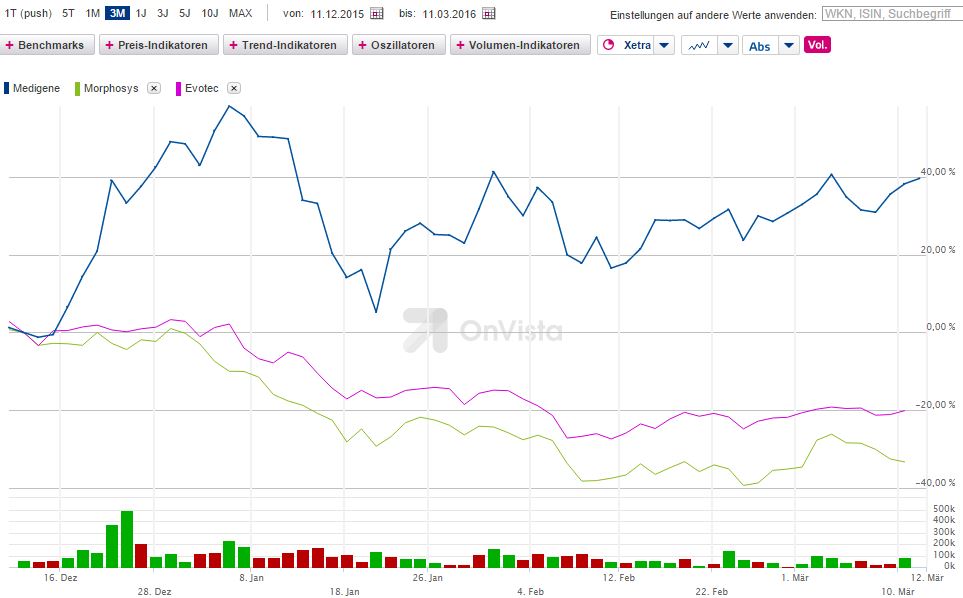Select the 3M timeframe
963x598 pixels.
coord(117,13)
